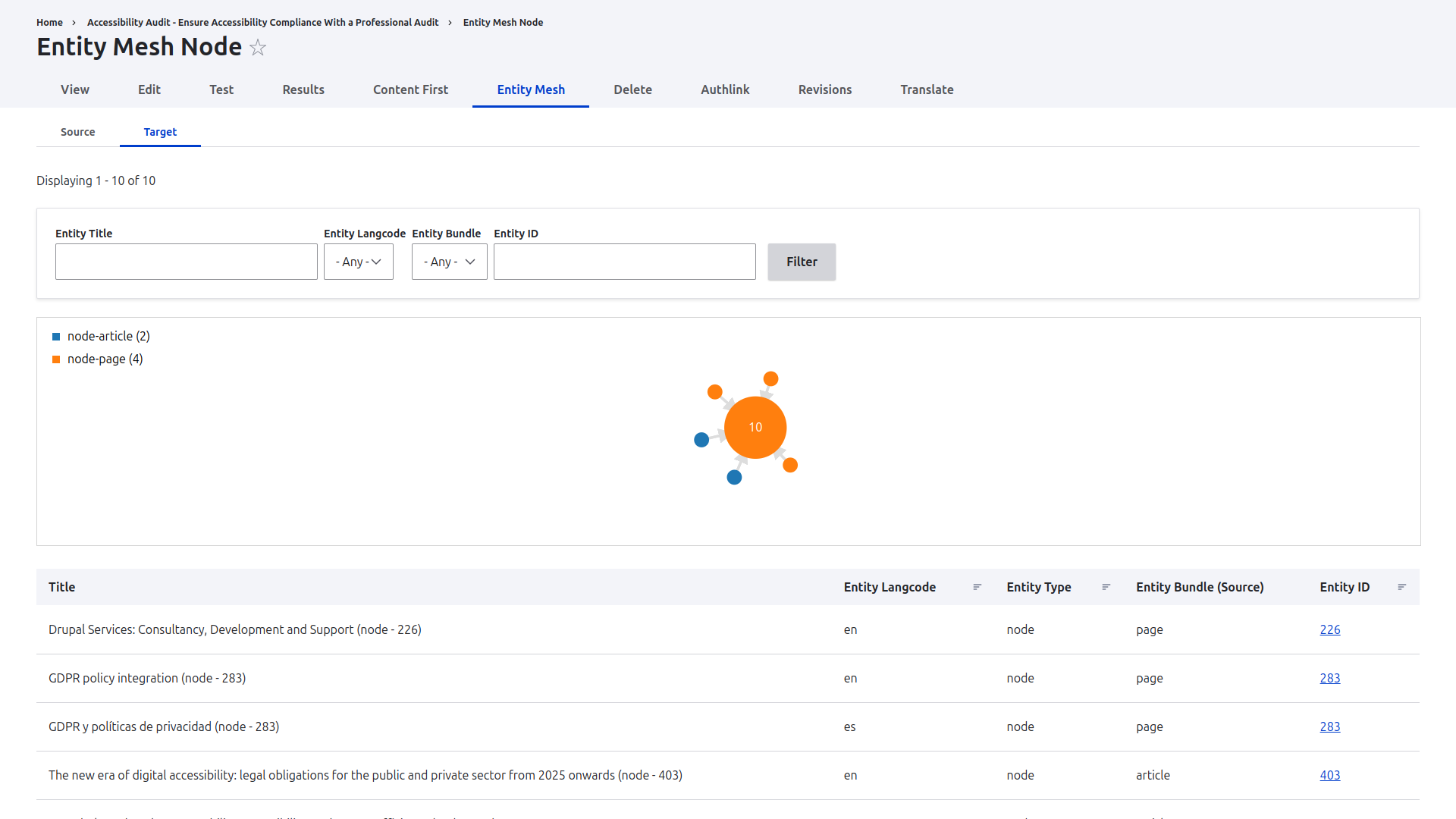Viewport: 1456px width, 819px height.
Task: Select the new era of digital accessibility title
Action: click(366, 775)
